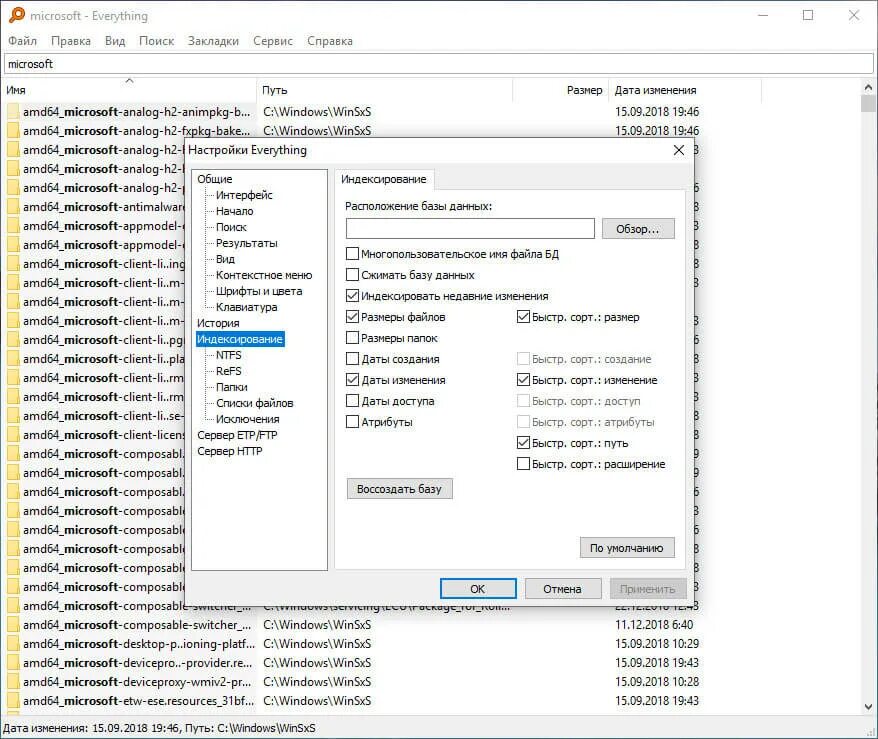Screen dimensions: 878x739
Task: Select Шрифты и цвета in settings tree
Action: coord(259,291)
